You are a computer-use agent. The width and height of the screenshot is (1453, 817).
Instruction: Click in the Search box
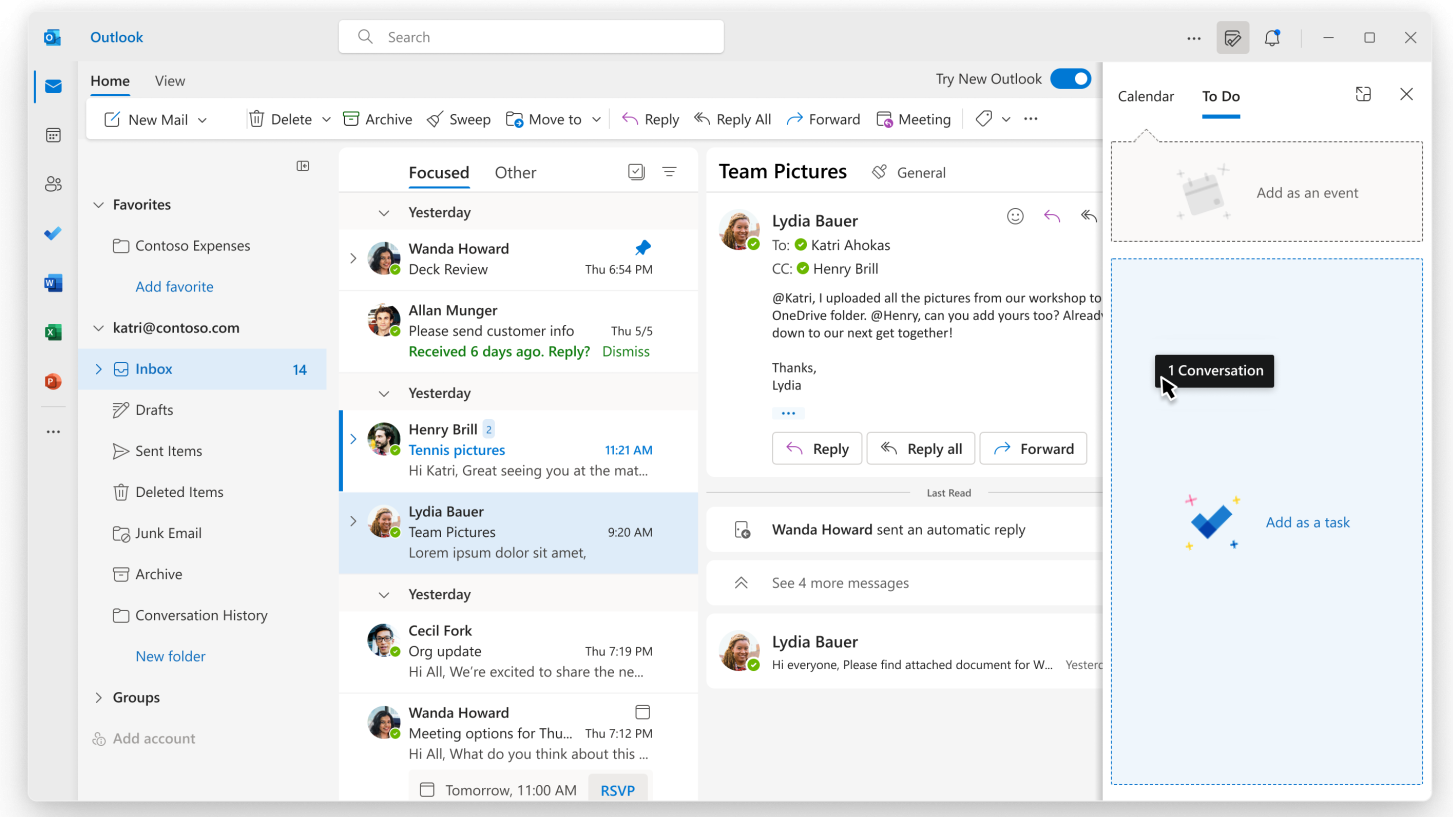point(531,37)
